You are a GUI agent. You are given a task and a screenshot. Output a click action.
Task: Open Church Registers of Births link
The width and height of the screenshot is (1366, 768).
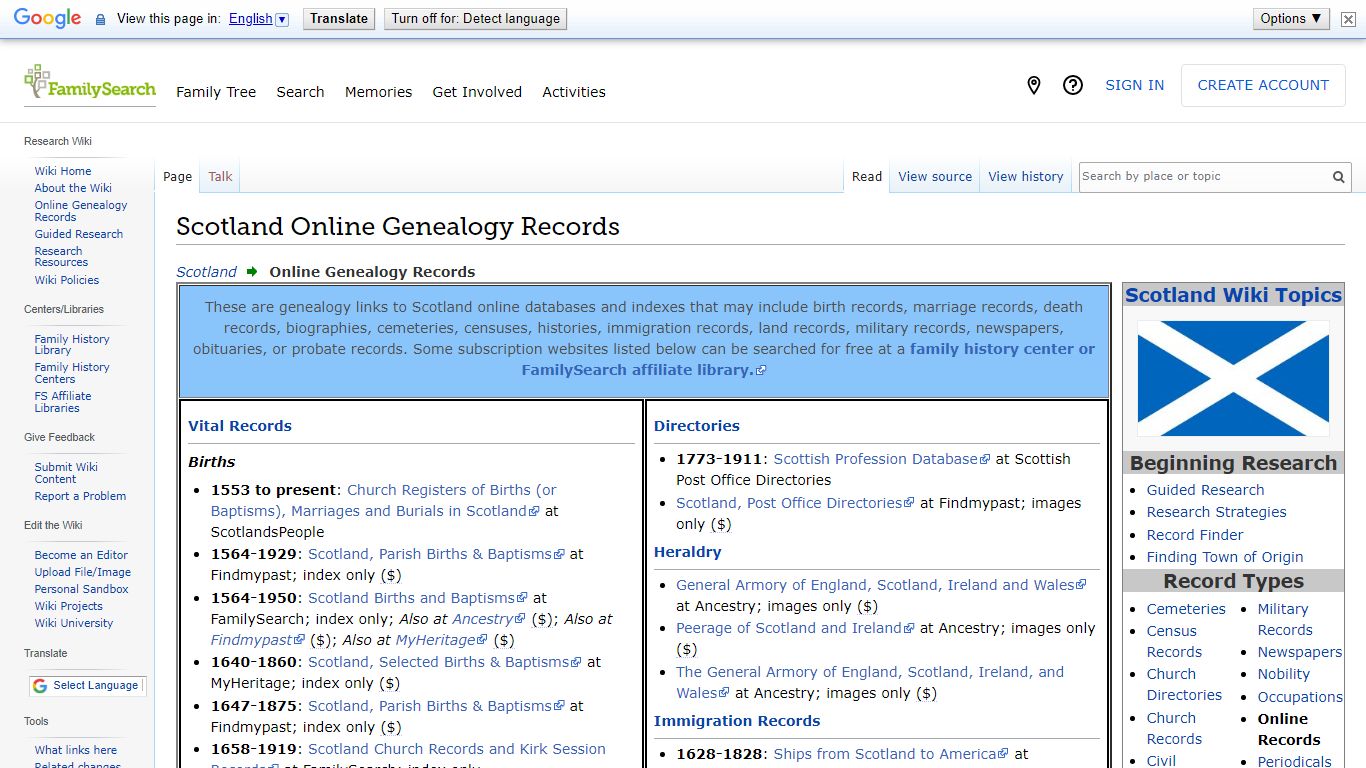point(383,500)
